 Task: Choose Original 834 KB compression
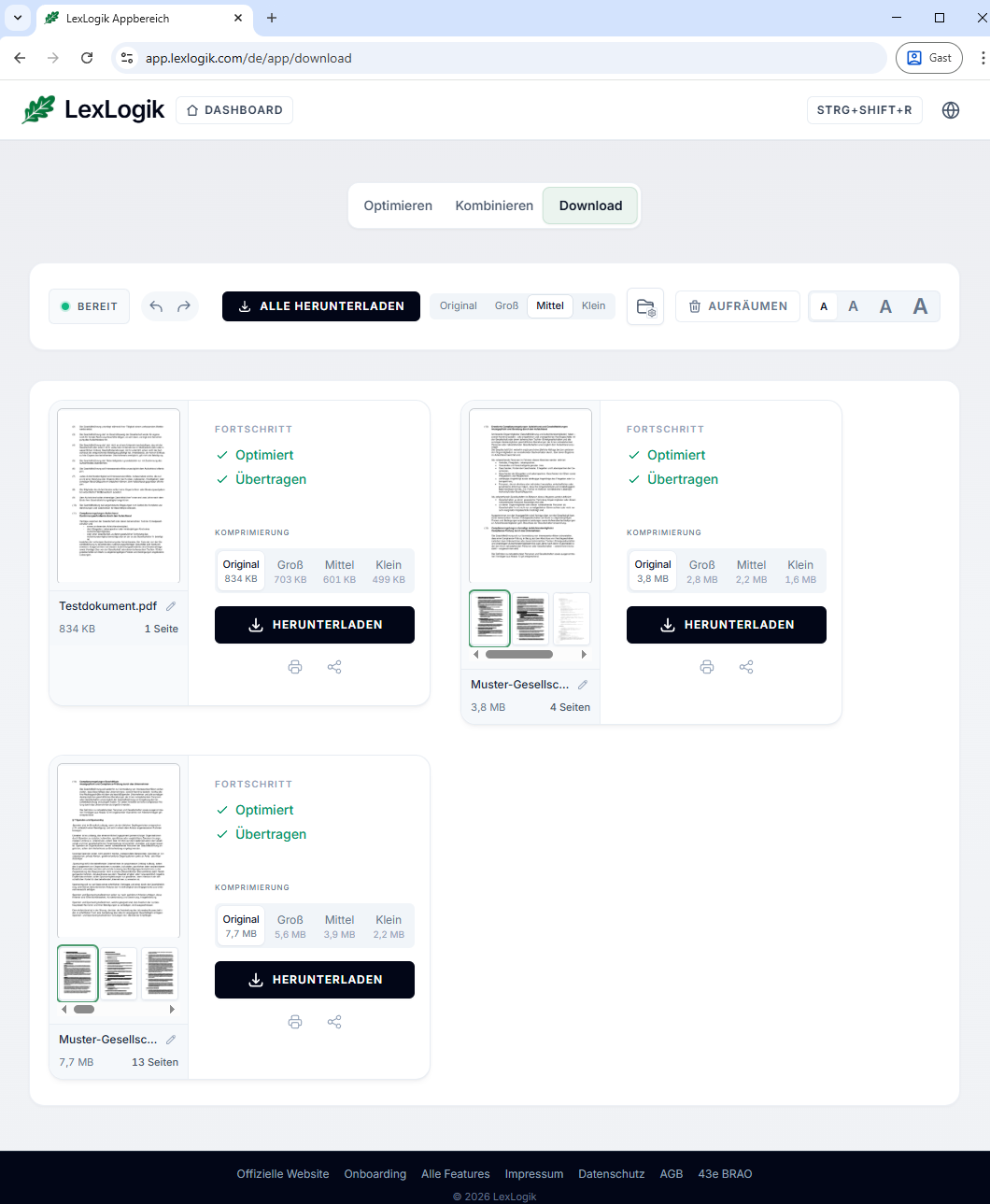click(x=241, y=572)
